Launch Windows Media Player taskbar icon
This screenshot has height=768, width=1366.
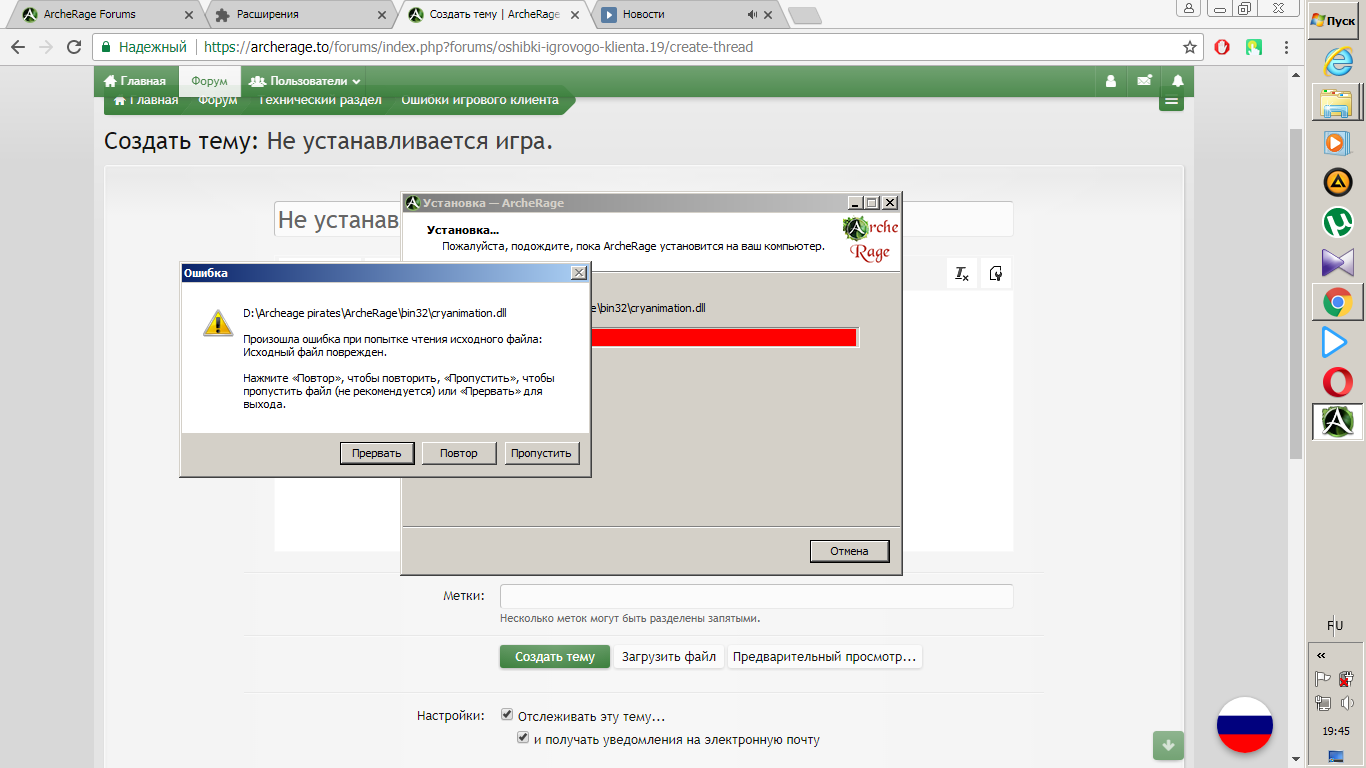(x=1337, y=143)
